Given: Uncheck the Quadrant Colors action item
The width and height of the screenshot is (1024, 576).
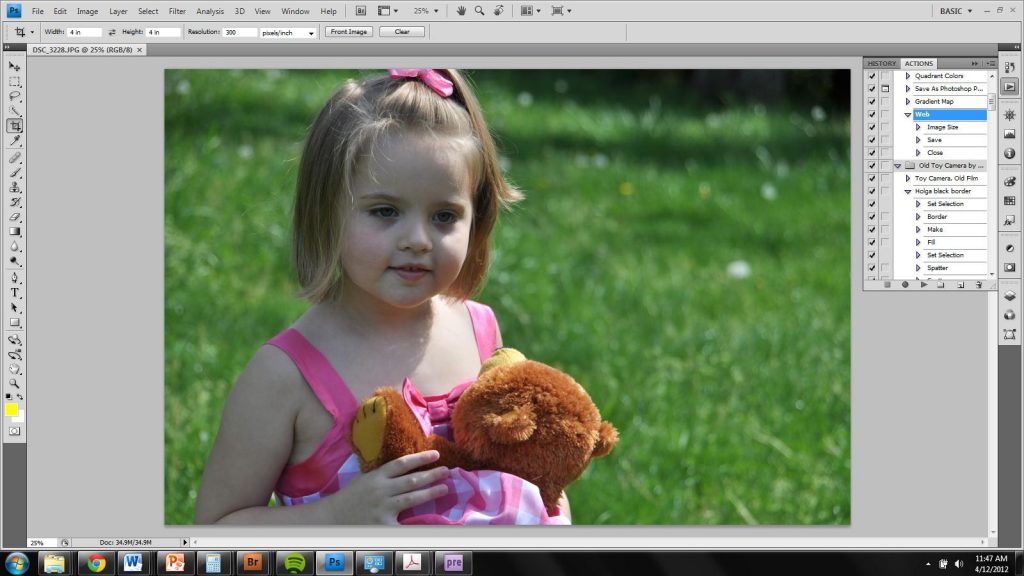Looking at the screenshot, I should (x=872, y=76).
